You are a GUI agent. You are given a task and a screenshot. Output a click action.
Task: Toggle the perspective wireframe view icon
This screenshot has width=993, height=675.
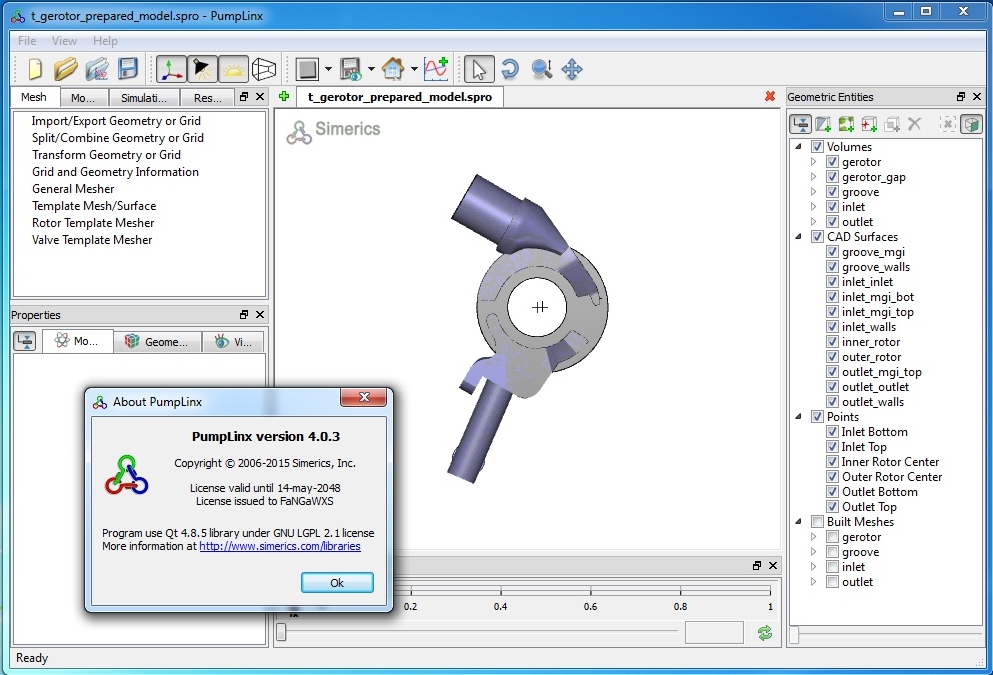coord(263,69)
